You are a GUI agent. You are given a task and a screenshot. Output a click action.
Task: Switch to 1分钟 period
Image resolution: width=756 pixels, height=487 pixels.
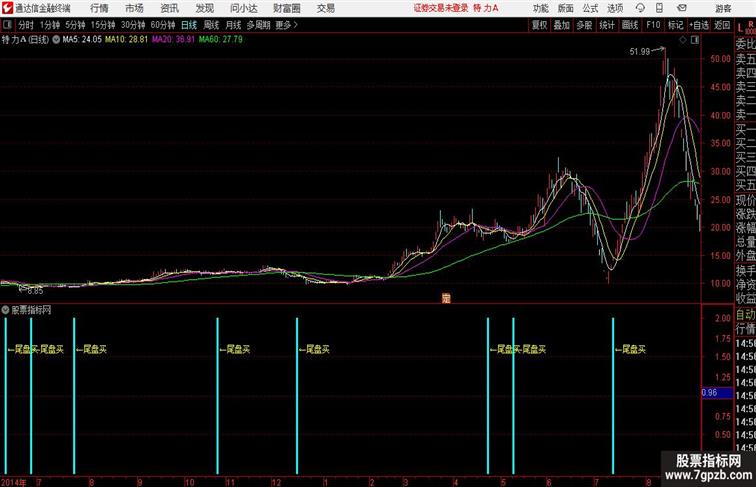pyautogui.click(x=50, y=25)
